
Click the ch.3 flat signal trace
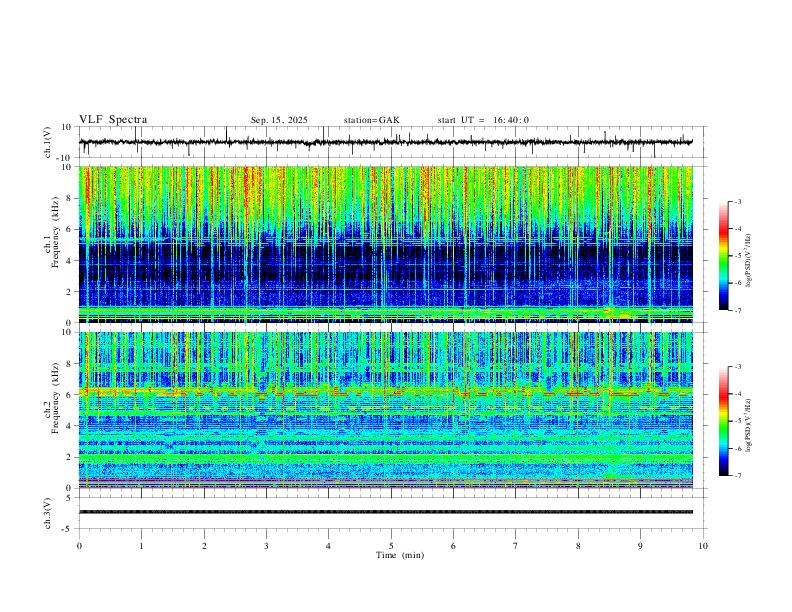coord(385,512)
